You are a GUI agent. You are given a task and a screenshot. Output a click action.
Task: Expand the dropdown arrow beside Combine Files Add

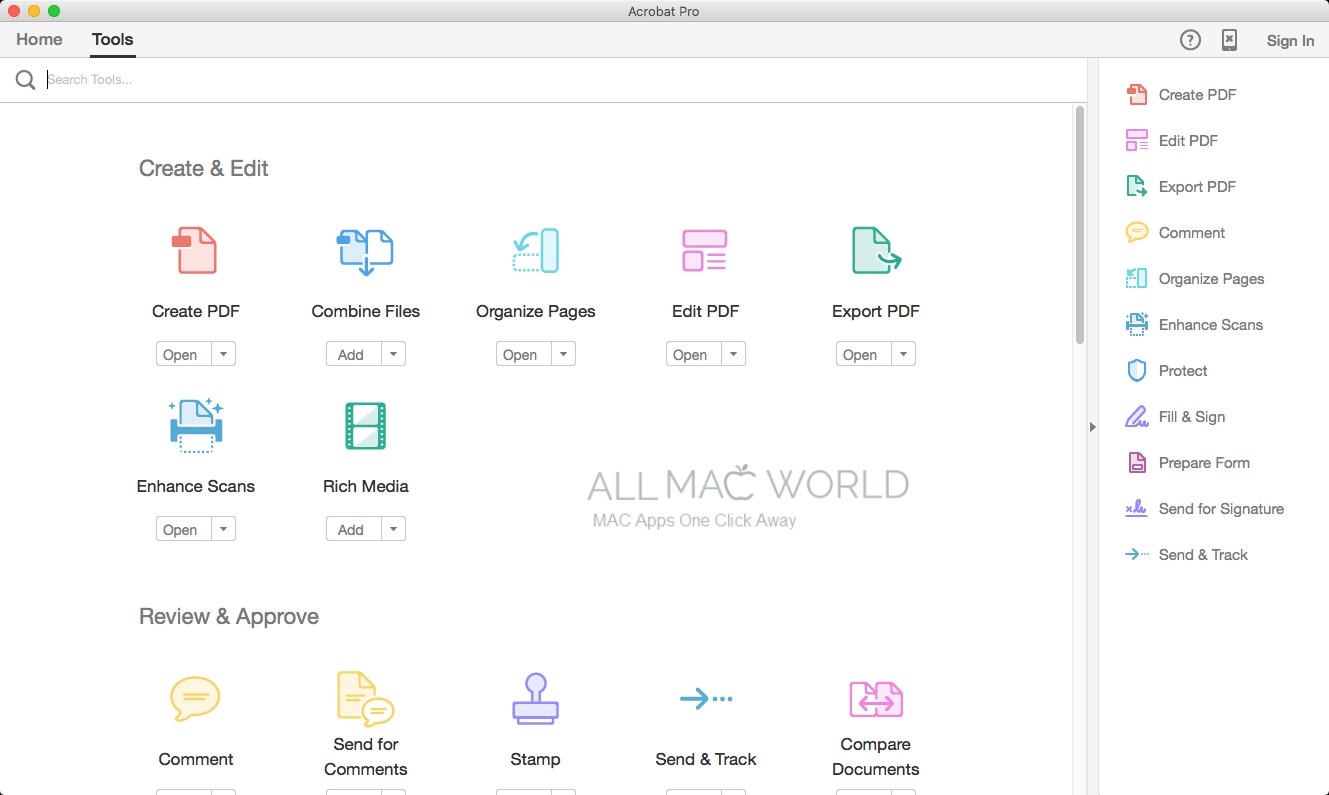tap(393, 355)
